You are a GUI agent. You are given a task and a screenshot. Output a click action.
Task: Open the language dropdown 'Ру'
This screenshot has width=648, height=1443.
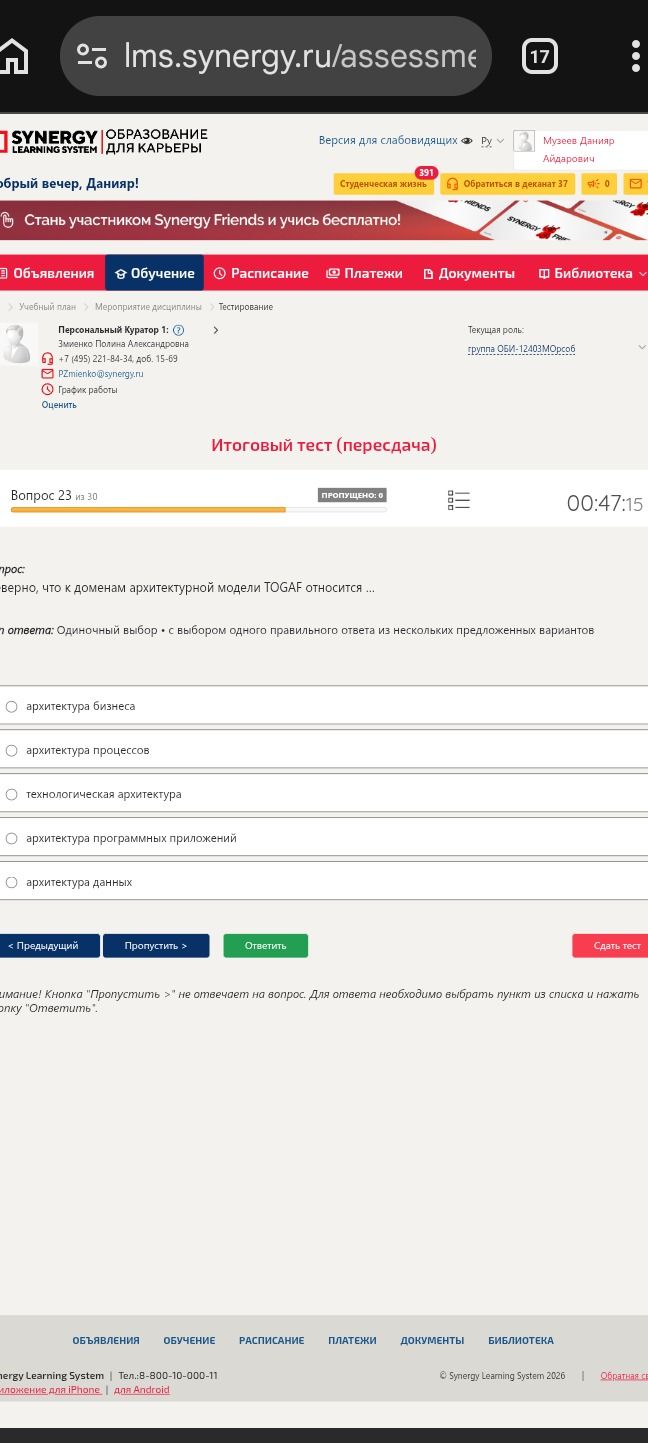(492, 141)
